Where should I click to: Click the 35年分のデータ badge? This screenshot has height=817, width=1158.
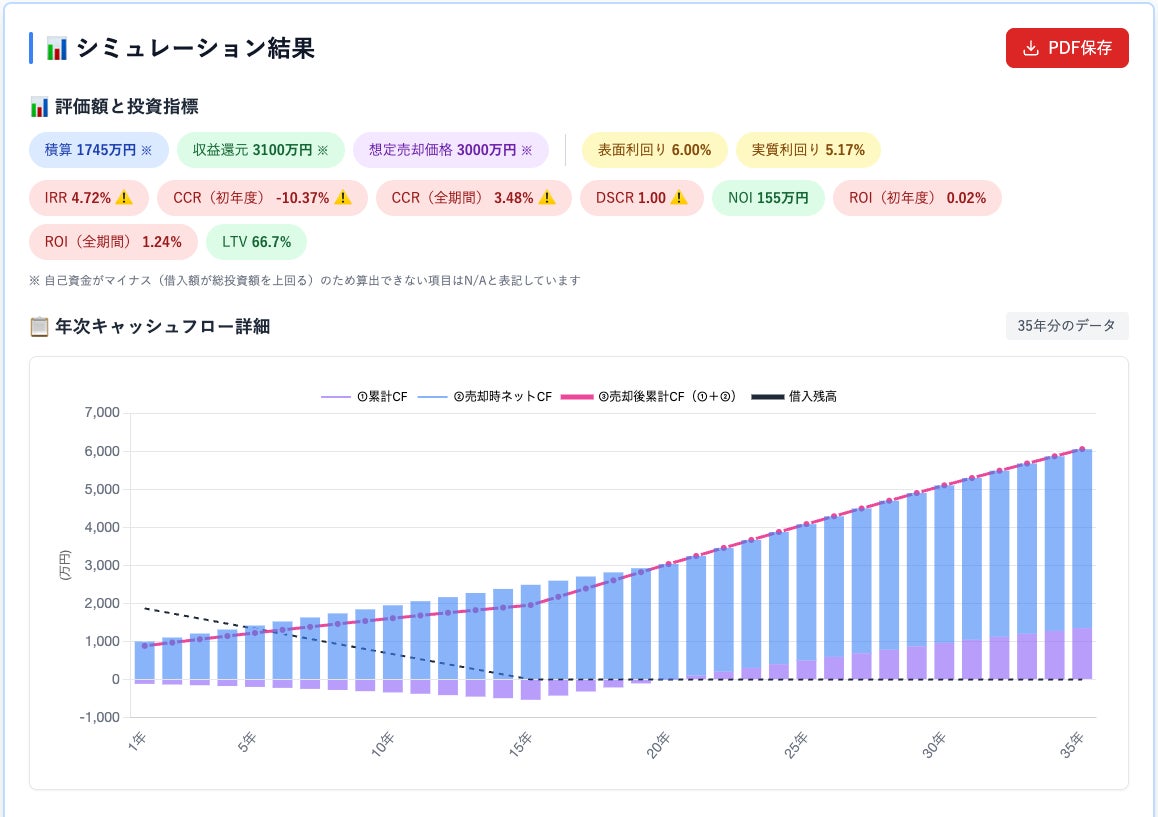[1067, 326]
